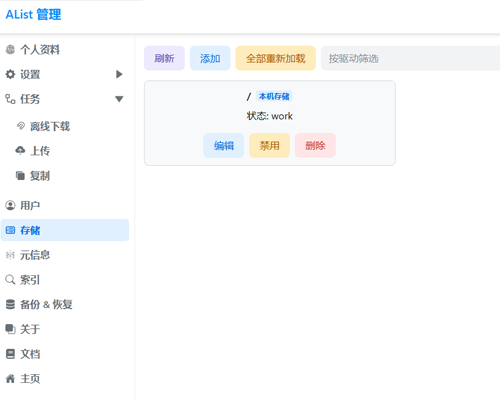Collapse the 任务 submenu arrow
The image size is (500, 400).
pyautogui.click(x=119, y=99)
